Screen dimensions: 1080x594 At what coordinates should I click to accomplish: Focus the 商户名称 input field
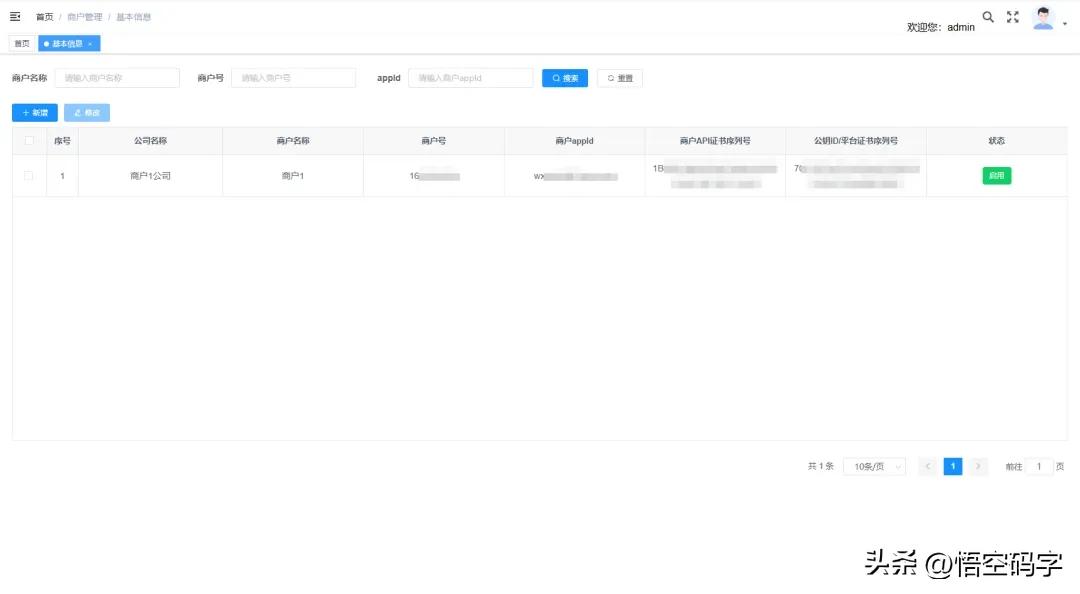(x=117, y=78)
